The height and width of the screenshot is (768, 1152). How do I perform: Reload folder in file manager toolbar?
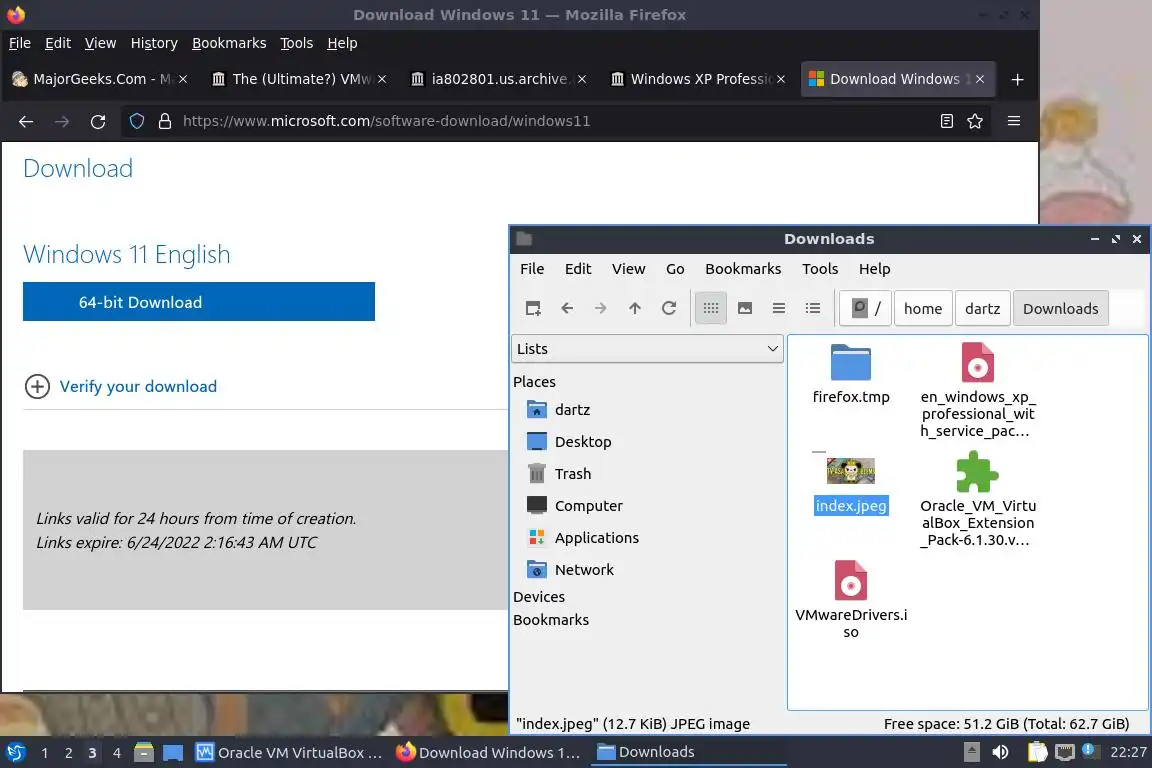pyautogui.click(x=669, y=309)
